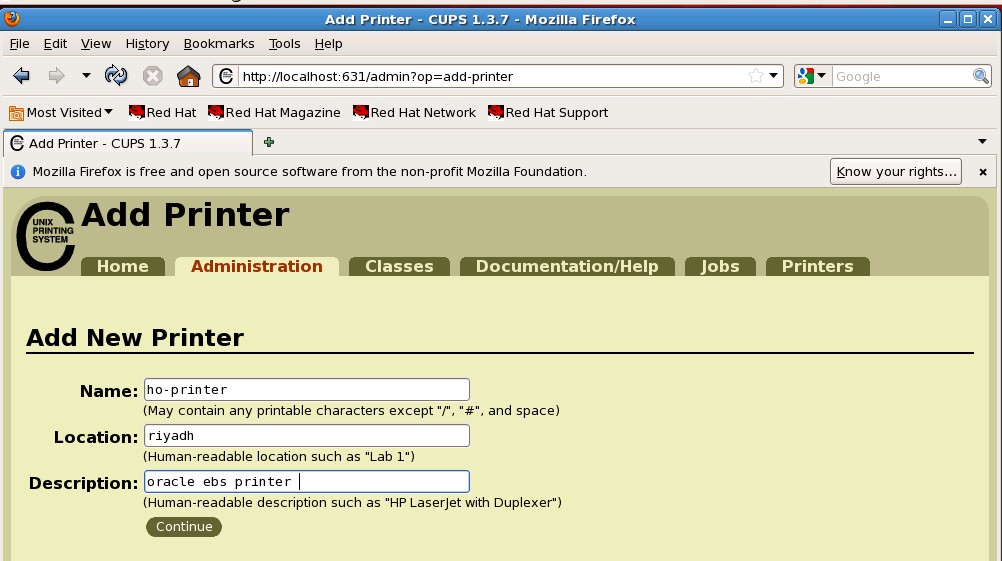Image resolution: width=1002 pixels, height=561 pixels.
Task: Click the CUPS Unix Printing System logo
Action: 46,237
